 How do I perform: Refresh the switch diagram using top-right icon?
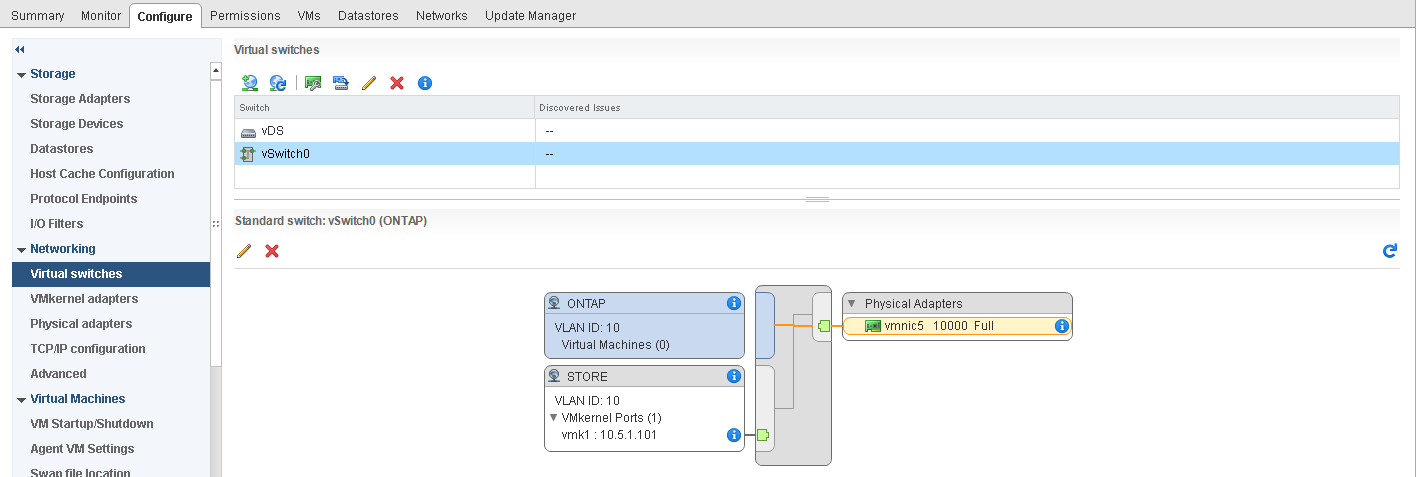(x=1389, y=251)
